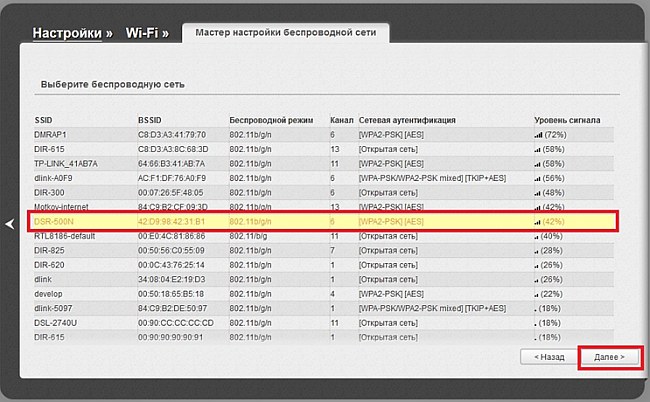Pick the dlink-5097 network from the list
The height and width of the screenshot is (402, 650).
(x=54, y=310)
